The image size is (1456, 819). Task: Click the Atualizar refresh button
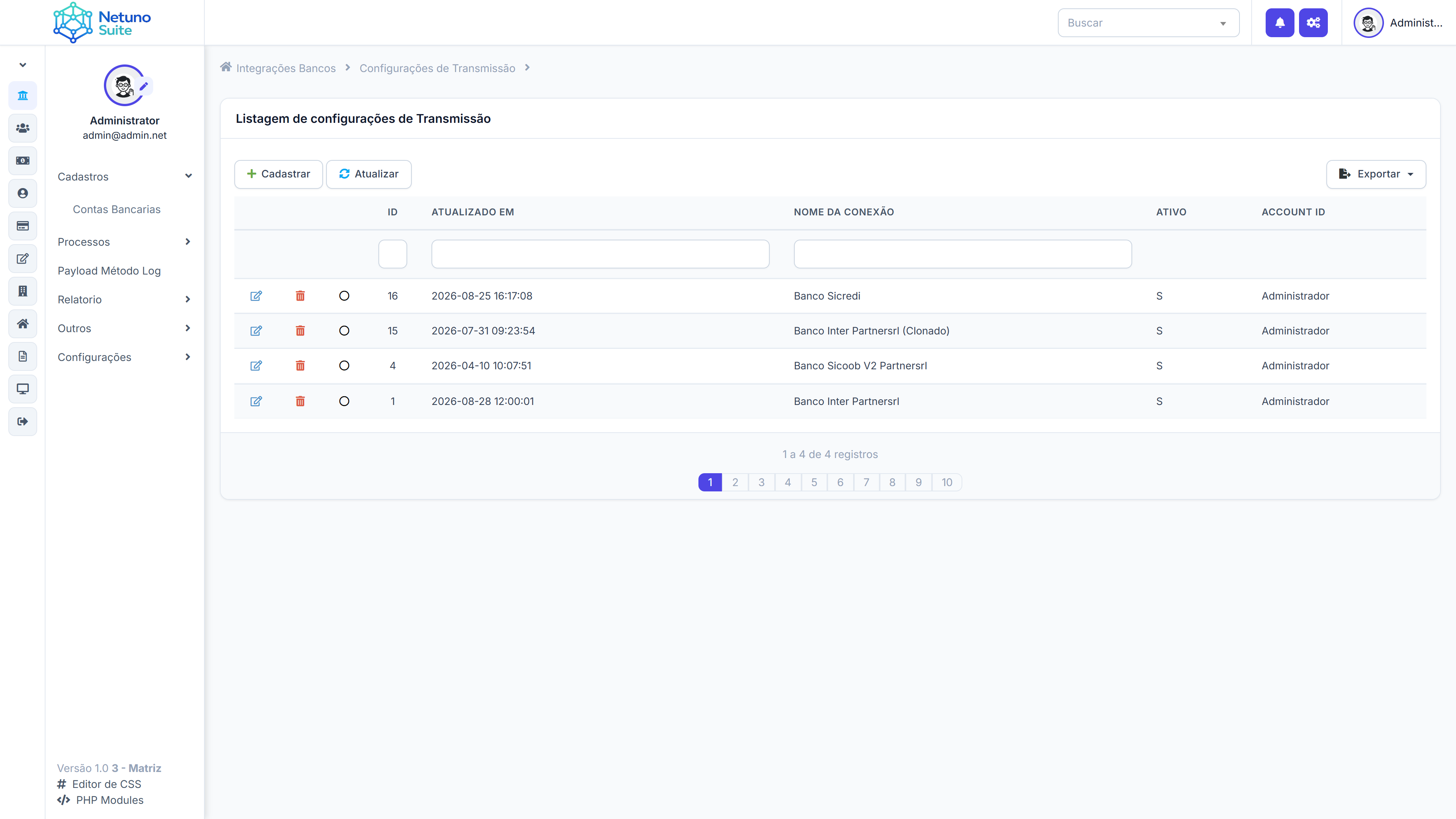click(x=369, y=174)
